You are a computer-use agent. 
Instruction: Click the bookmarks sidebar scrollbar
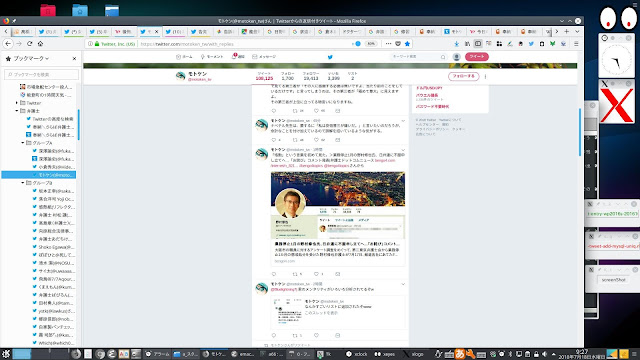[78, 124]
